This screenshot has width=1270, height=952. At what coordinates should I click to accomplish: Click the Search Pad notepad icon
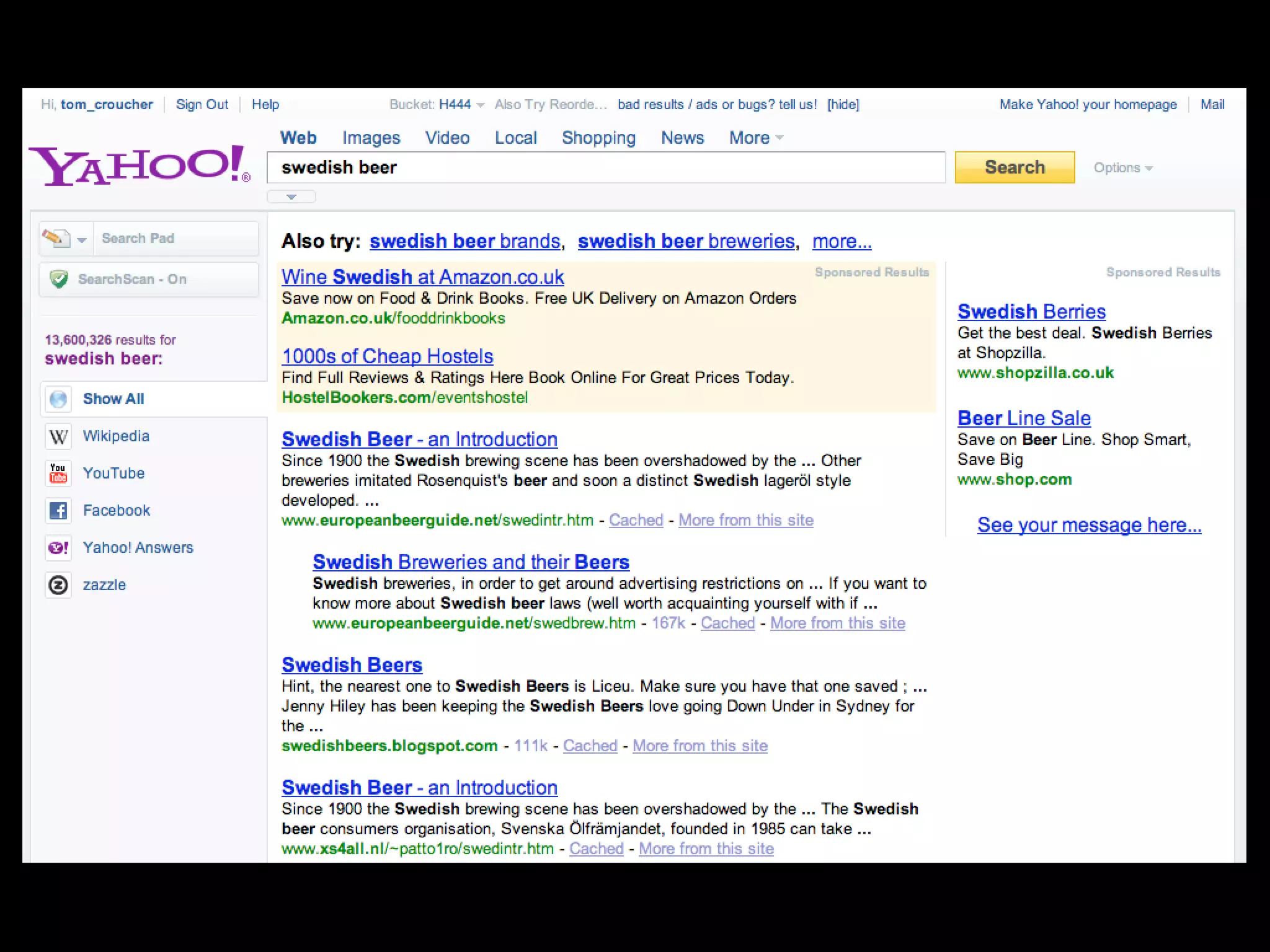pos(56,238)
